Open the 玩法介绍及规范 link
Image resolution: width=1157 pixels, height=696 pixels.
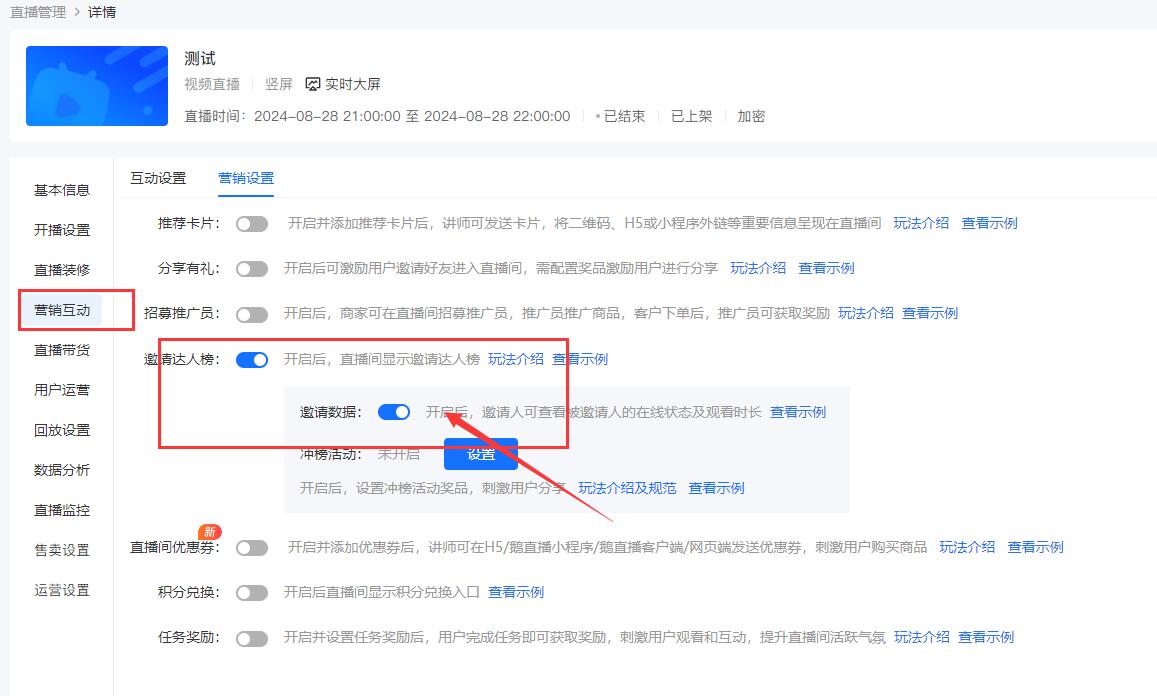630,487
